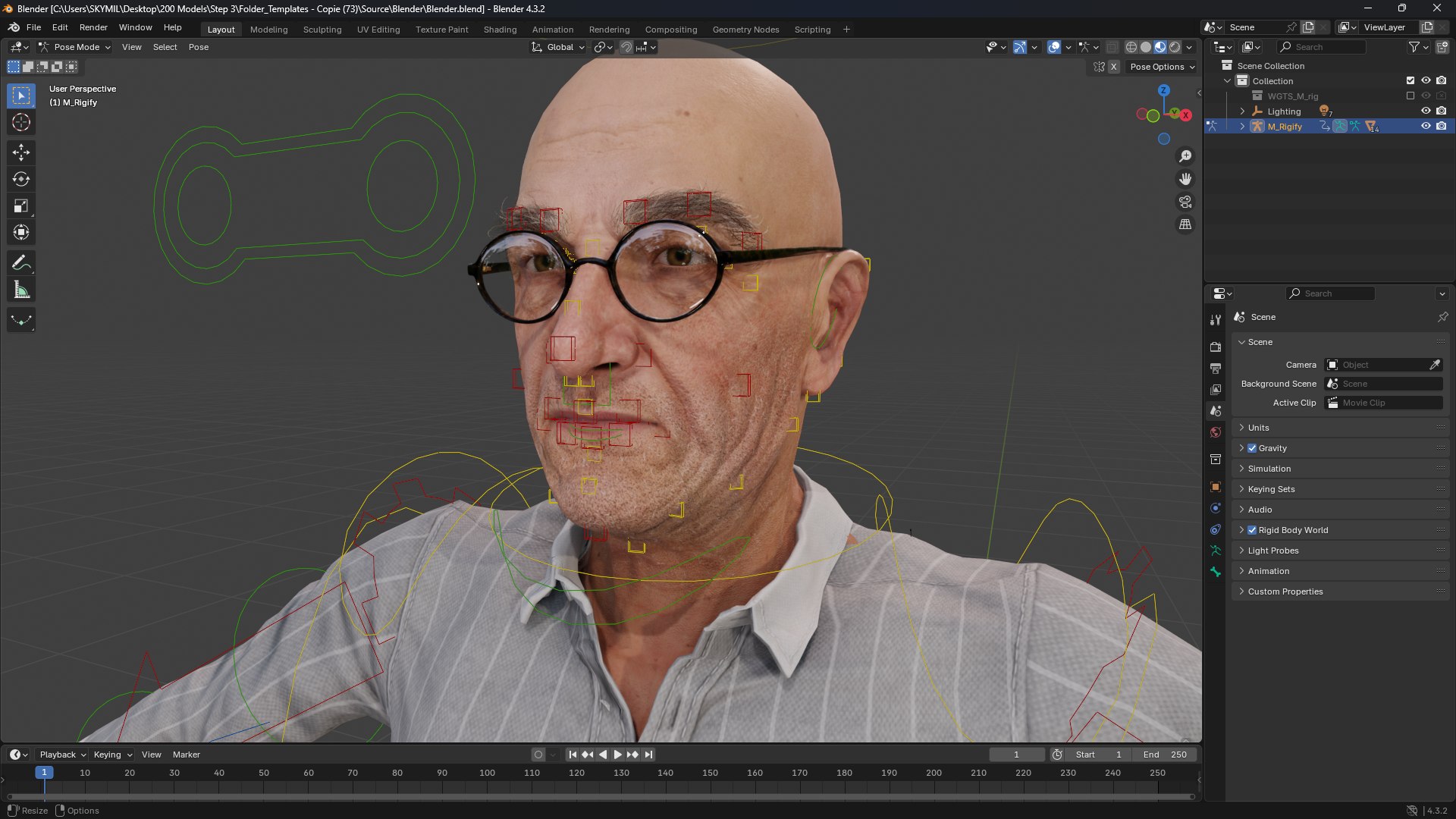Viewport: 1456px width, 819px height.
Task: Select the Rotate tool in the toolbar
Action: click(21, 179)
